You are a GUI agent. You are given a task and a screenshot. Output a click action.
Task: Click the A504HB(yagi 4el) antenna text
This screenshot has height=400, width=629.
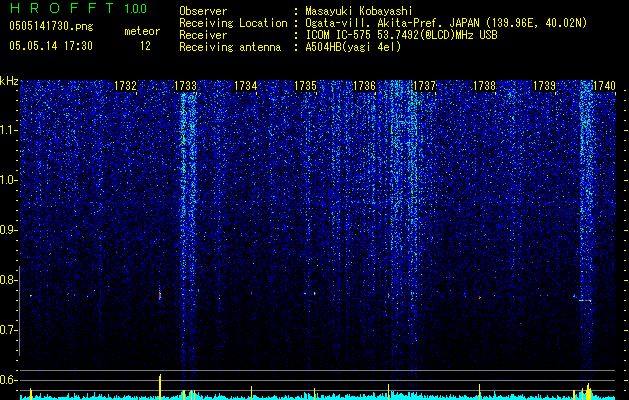tap(353, 47)
